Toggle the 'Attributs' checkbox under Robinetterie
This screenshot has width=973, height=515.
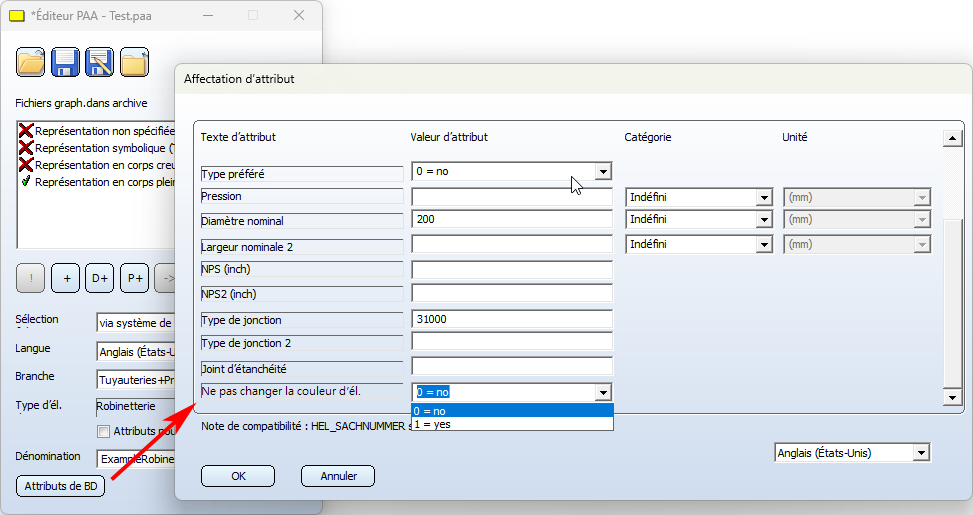103,432
